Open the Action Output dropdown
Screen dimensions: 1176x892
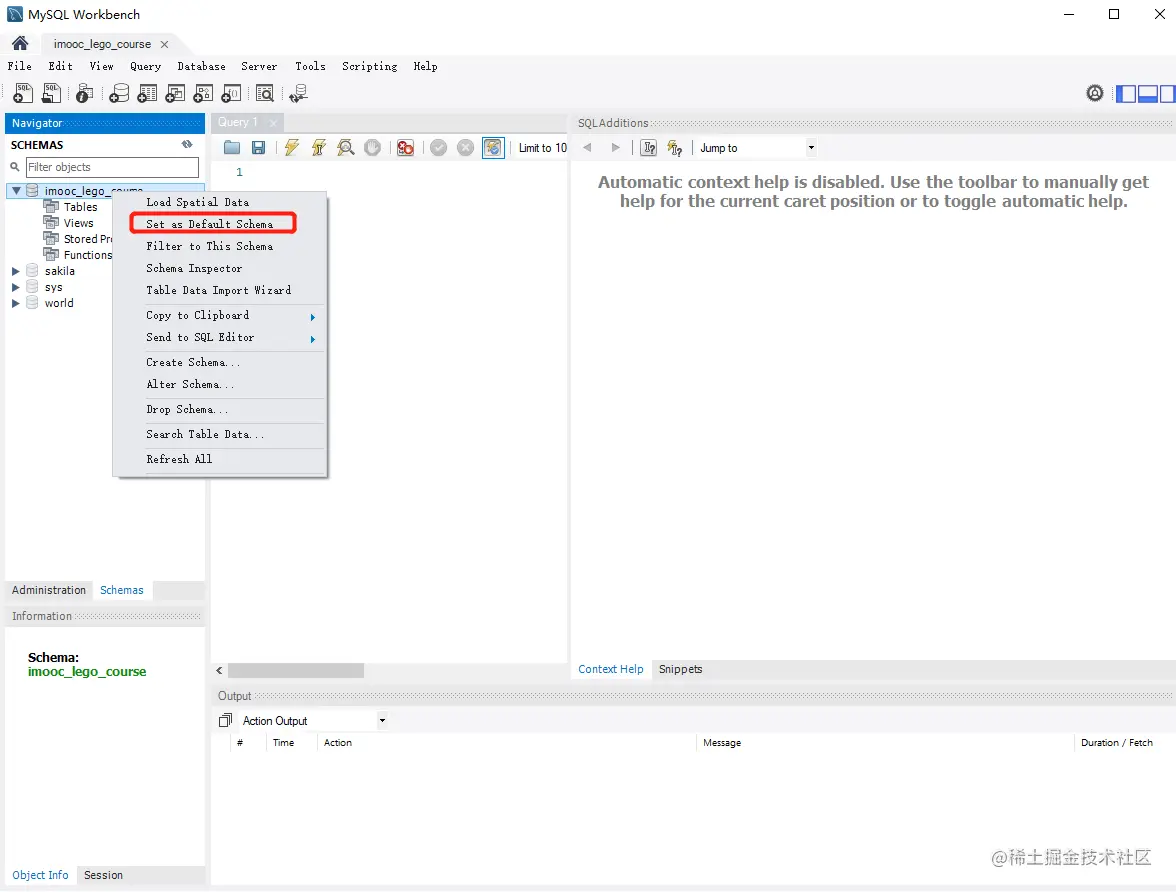382,720
